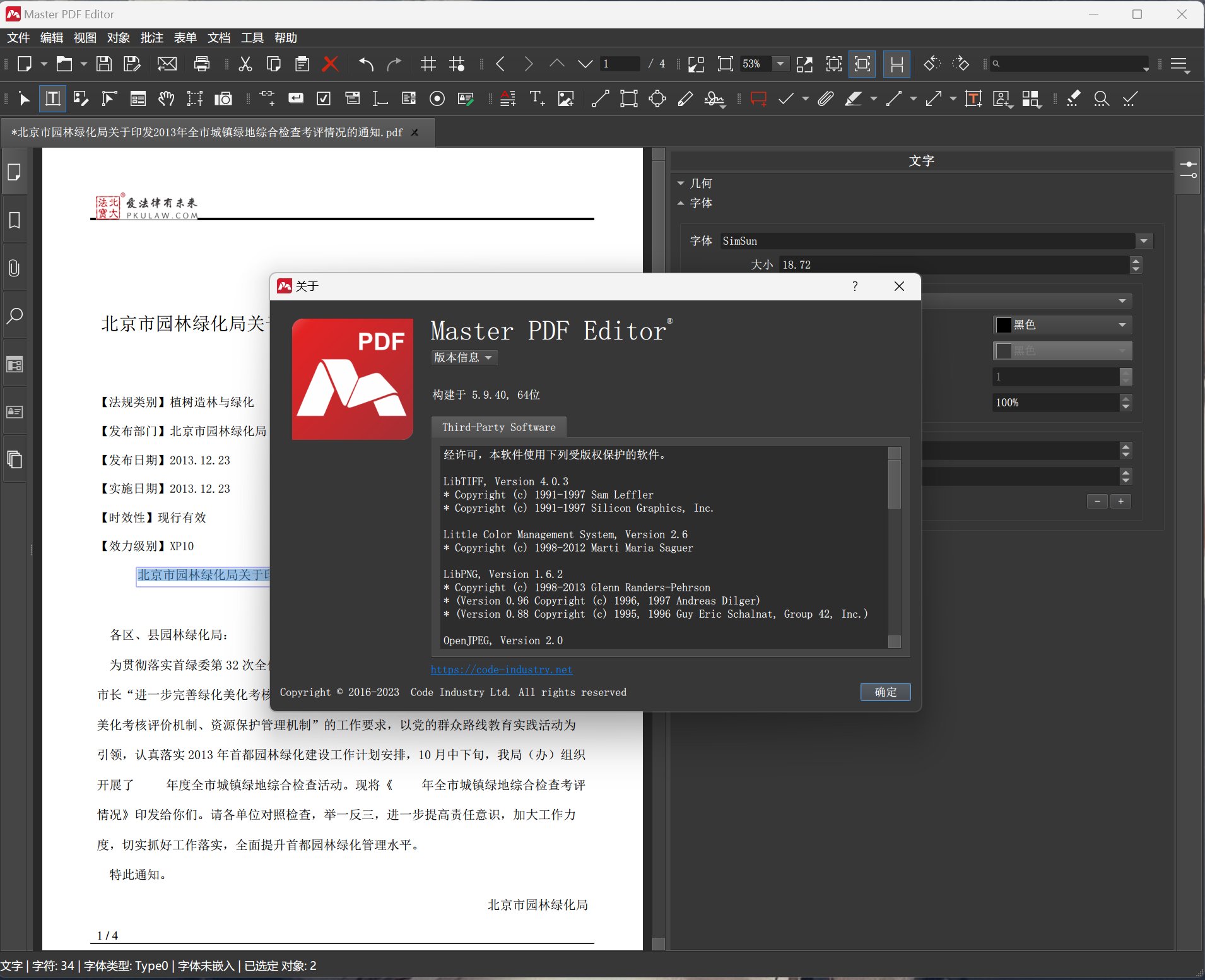
Task: Click the snapshot camera tool
Action: pyautogui.click(x=223, y=98)
